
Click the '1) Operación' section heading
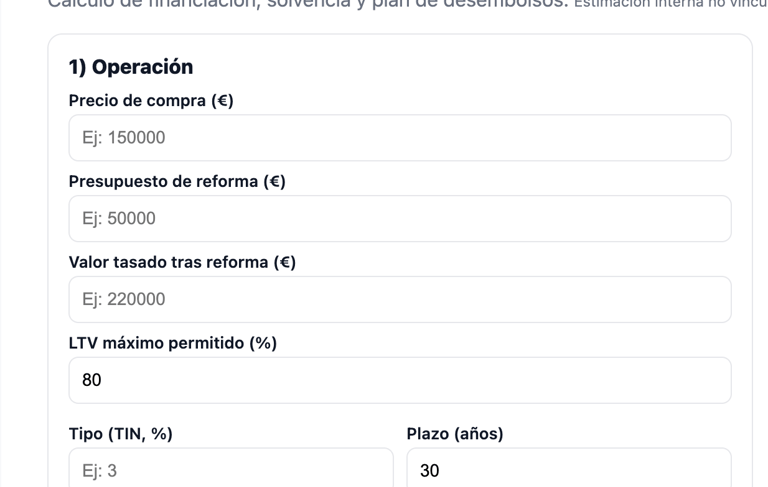tap(131, 67)
